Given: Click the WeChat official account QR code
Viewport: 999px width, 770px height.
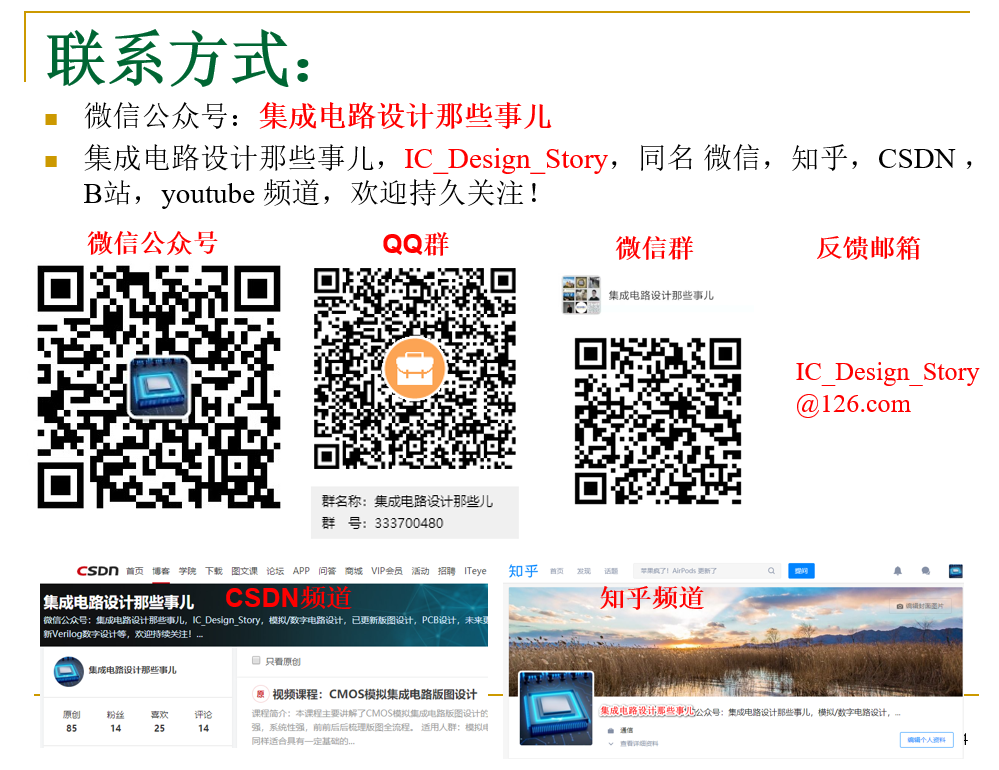Looking at the screenshot, I should (159, 387).
